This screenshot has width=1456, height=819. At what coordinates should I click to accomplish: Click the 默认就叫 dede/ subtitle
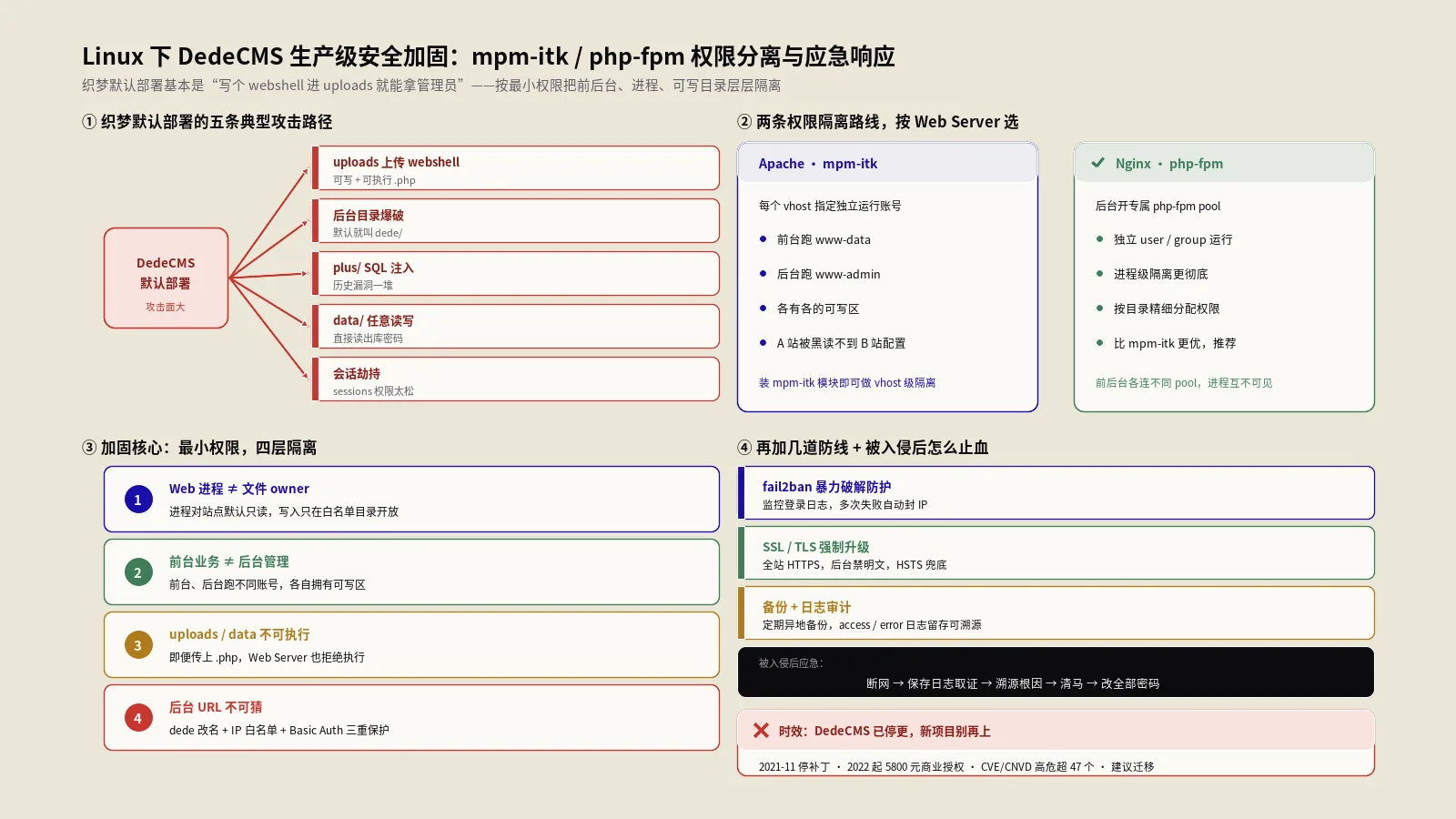(368, 233)
